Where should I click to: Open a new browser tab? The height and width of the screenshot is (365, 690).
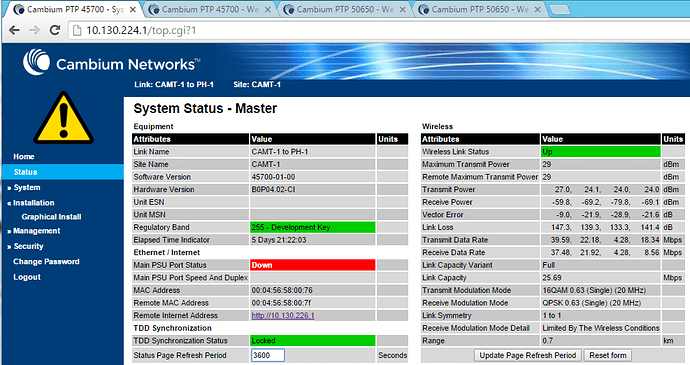pos(559,9)
